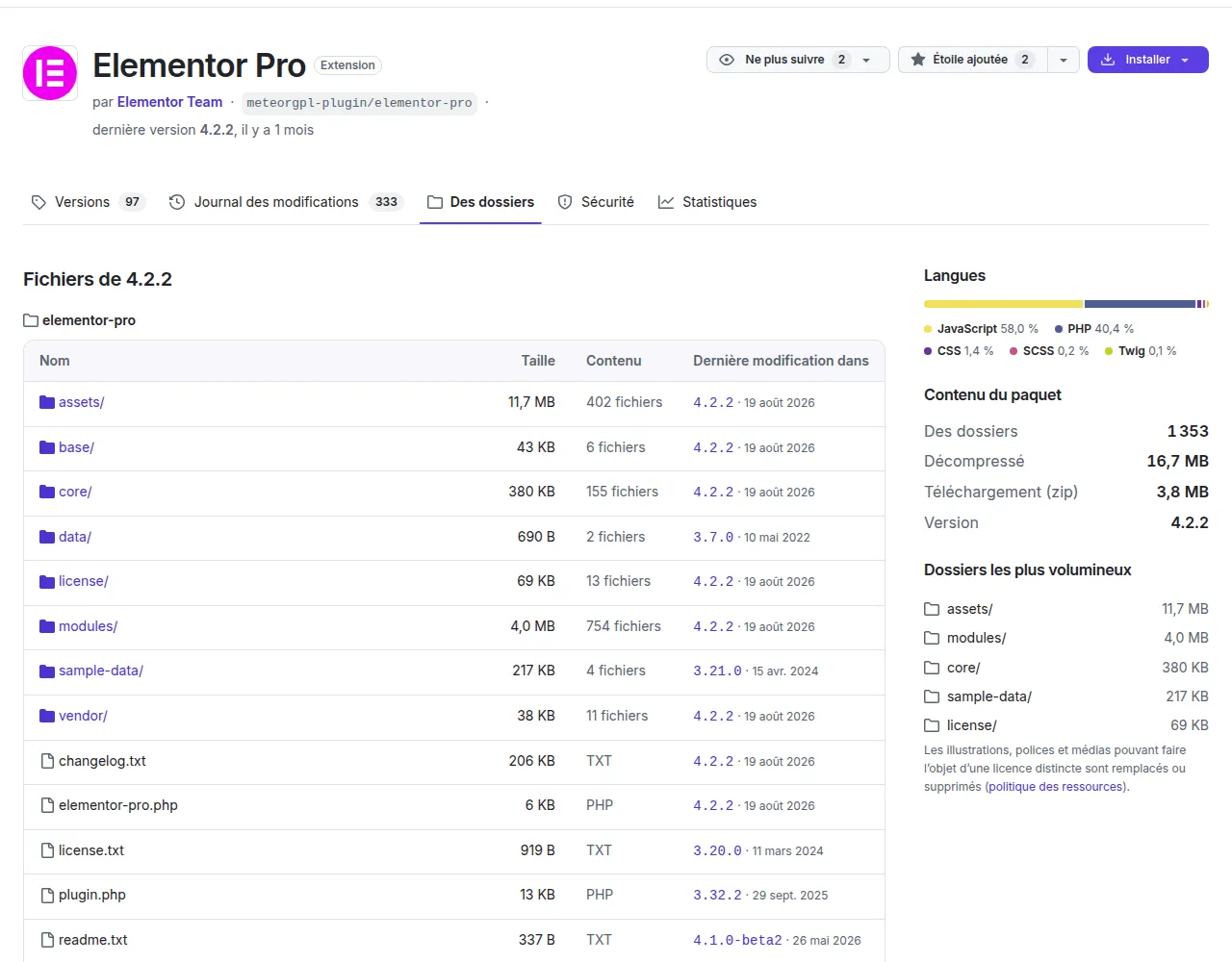The width and height of the screenshot is (1232, 962).
Task: Open the watch options dropdown arrow
Action: [866, 60]
